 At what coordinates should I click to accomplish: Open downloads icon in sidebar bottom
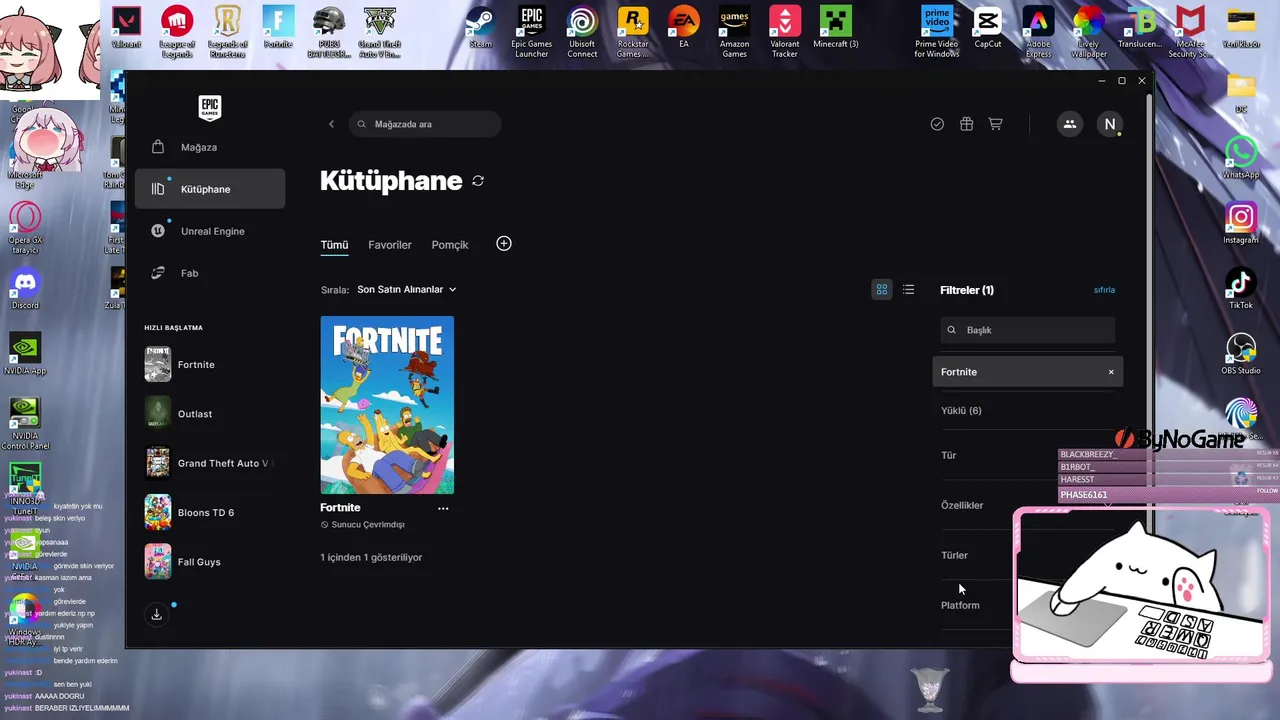(x=157, y=614)
